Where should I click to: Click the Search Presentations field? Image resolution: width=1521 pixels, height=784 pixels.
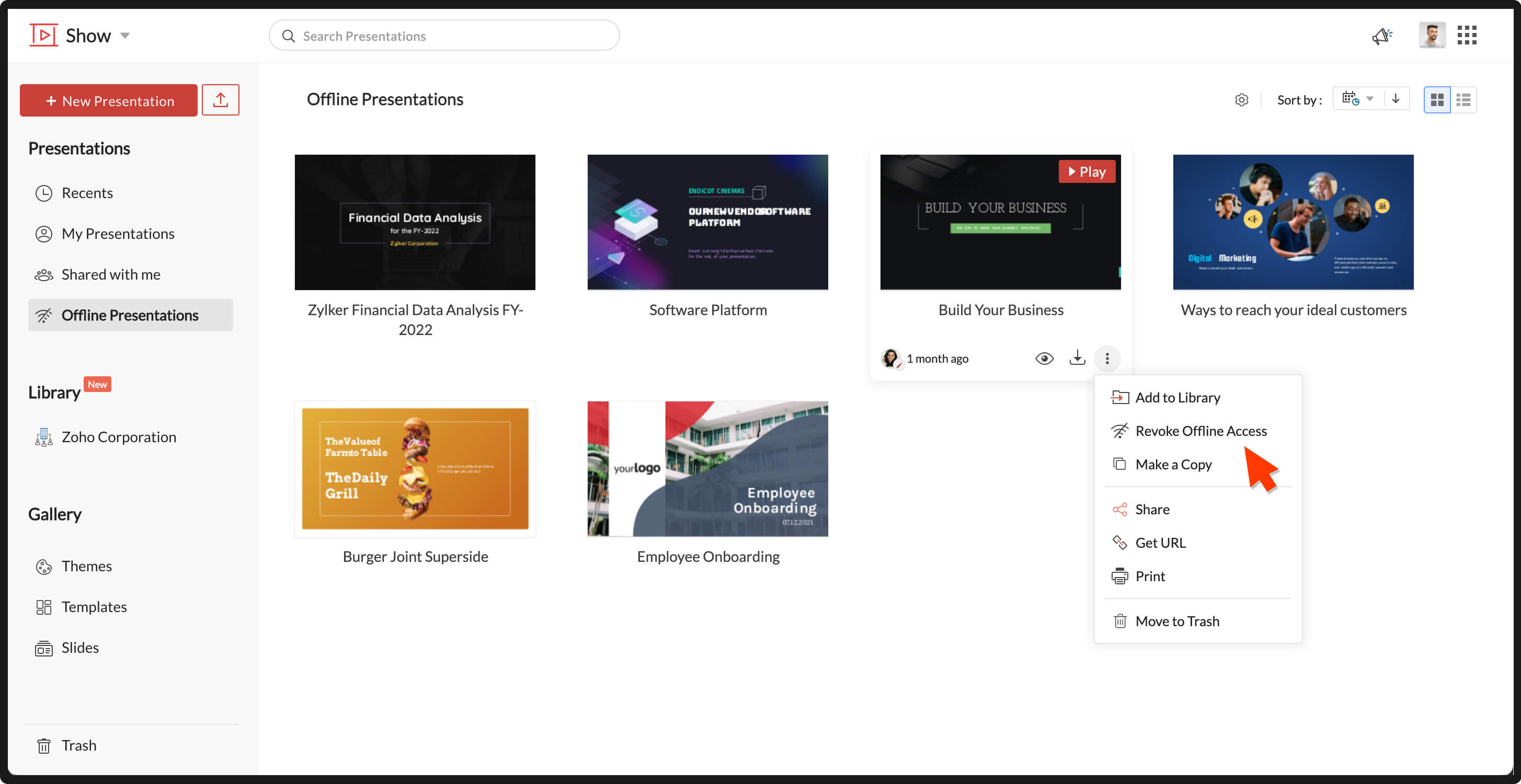444,36
